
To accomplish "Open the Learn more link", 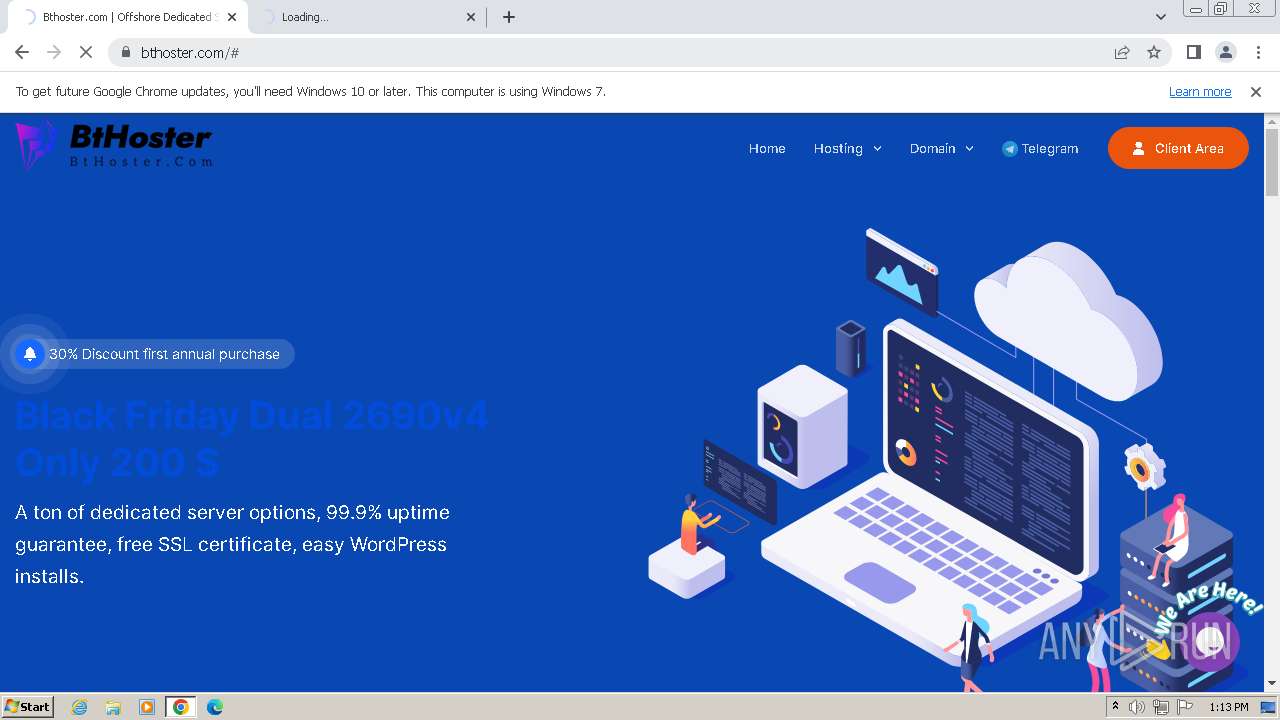I will pos(1200,91).
